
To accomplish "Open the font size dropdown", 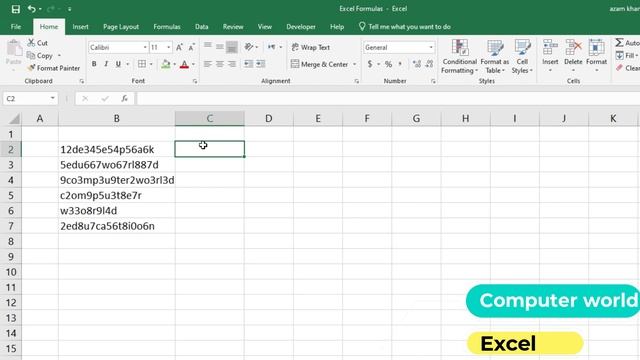I will 168,47.
